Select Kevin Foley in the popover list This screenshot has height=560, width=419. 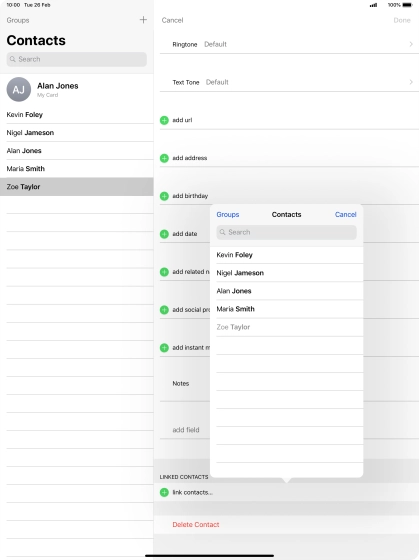pyautogui.click(x=286, y=255)
